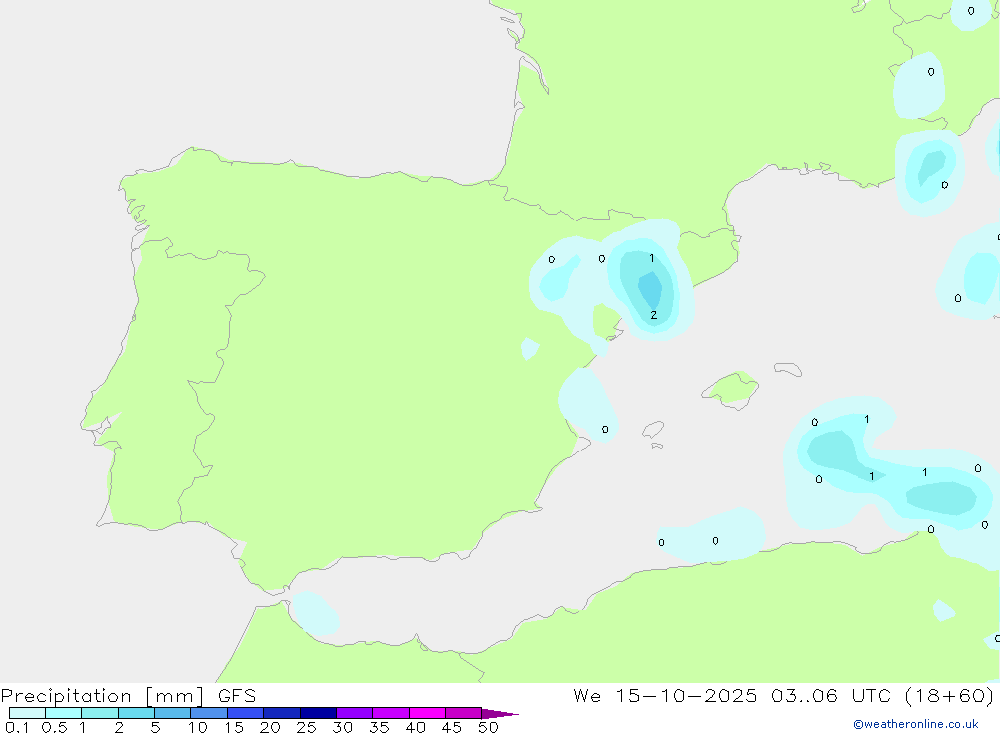Click the '25' legend scale value
This screenshot has width=1000, height=733.
tap(306, 727)
